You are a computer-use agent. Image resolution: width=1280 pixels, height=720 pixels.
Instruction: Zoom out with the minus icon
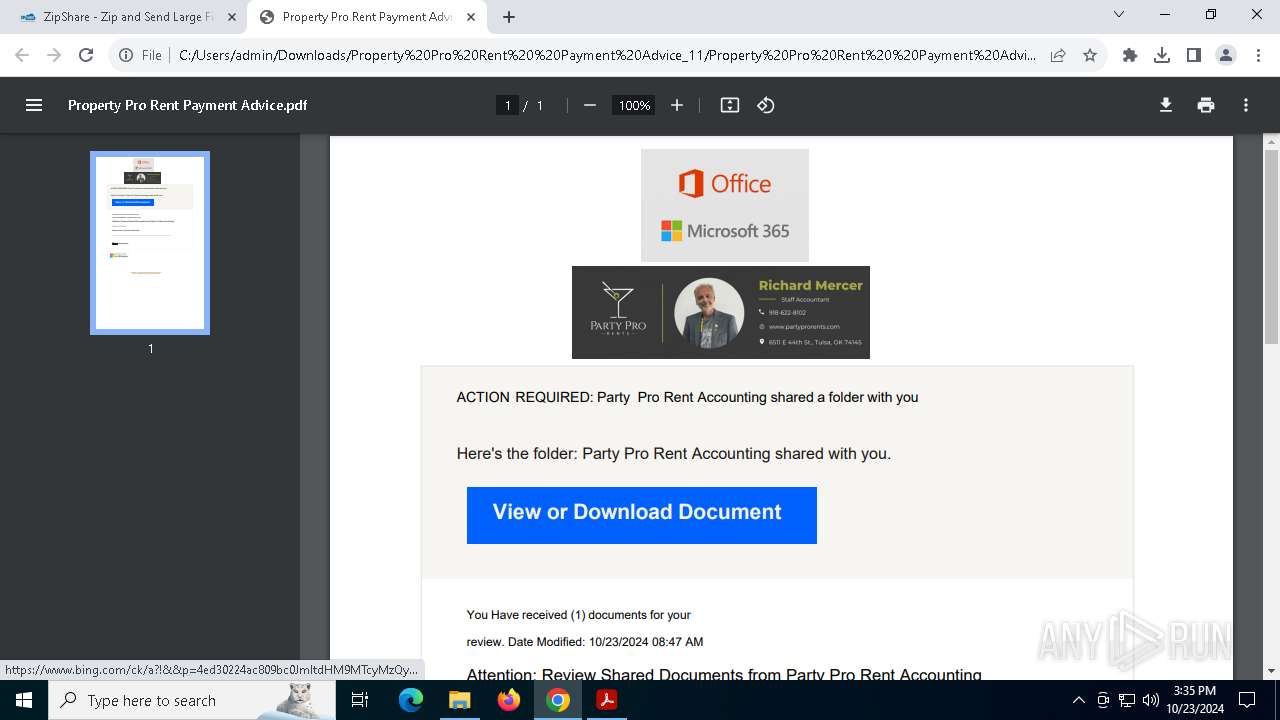(590, 105)
